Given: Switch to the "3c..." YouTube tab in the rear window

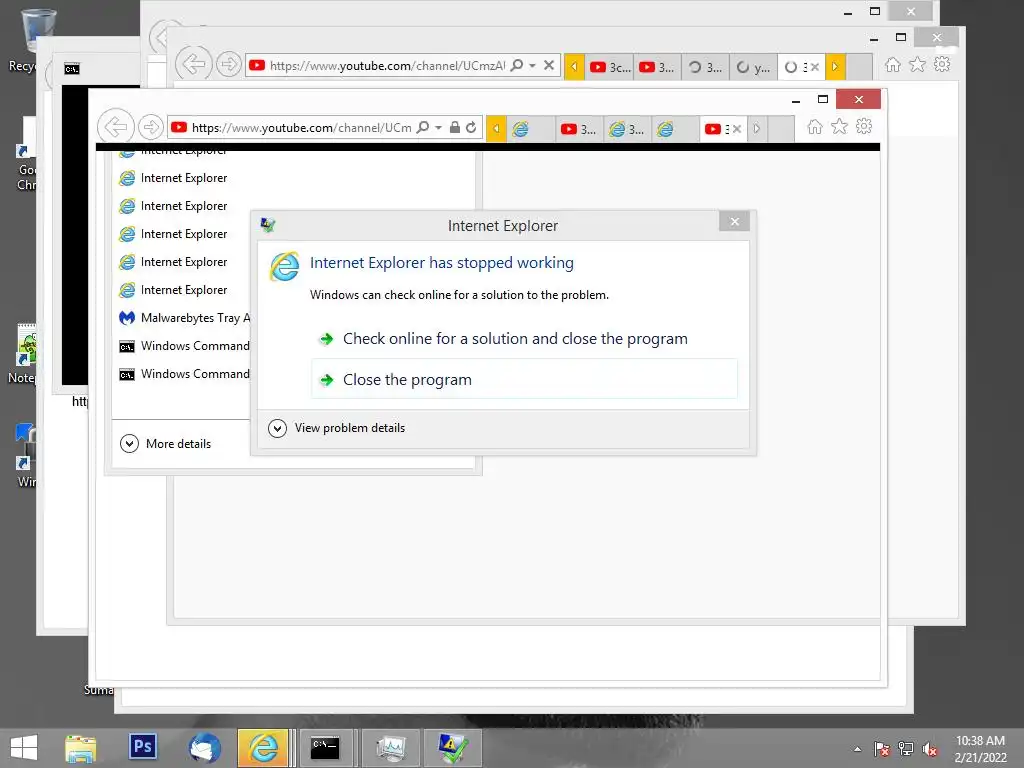Looking at the screenshot, I should (x=610, y=67).
